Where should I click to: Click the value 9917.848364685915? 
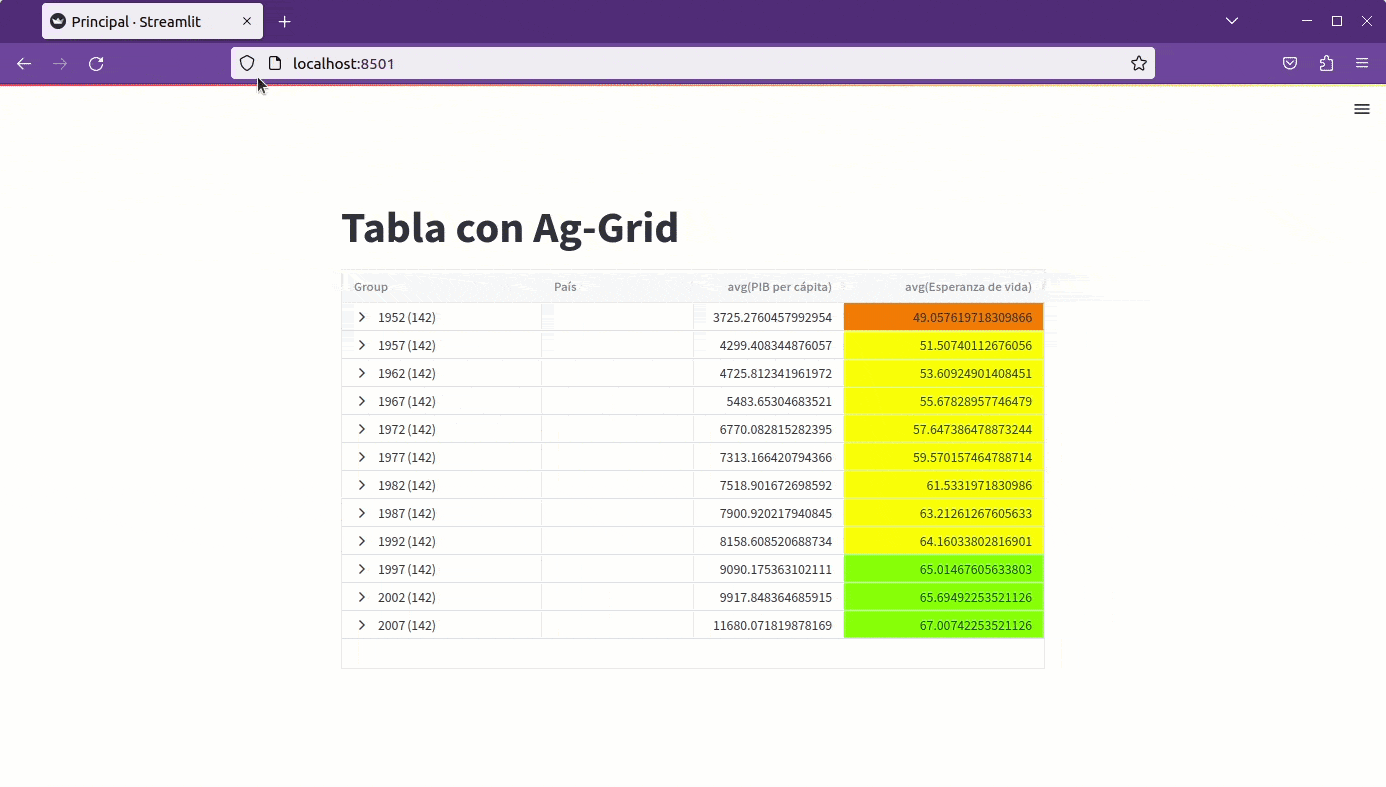(x=776, y=597)
